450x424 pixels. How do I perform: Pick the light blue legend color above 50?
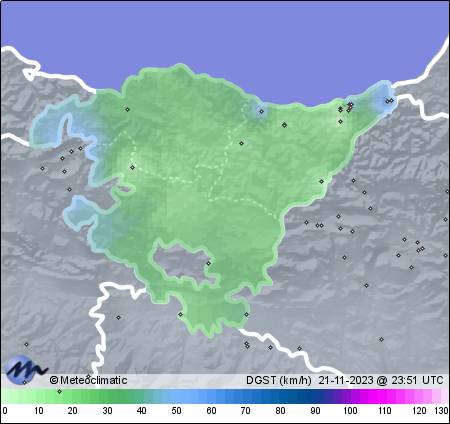[x=176, y=397]
